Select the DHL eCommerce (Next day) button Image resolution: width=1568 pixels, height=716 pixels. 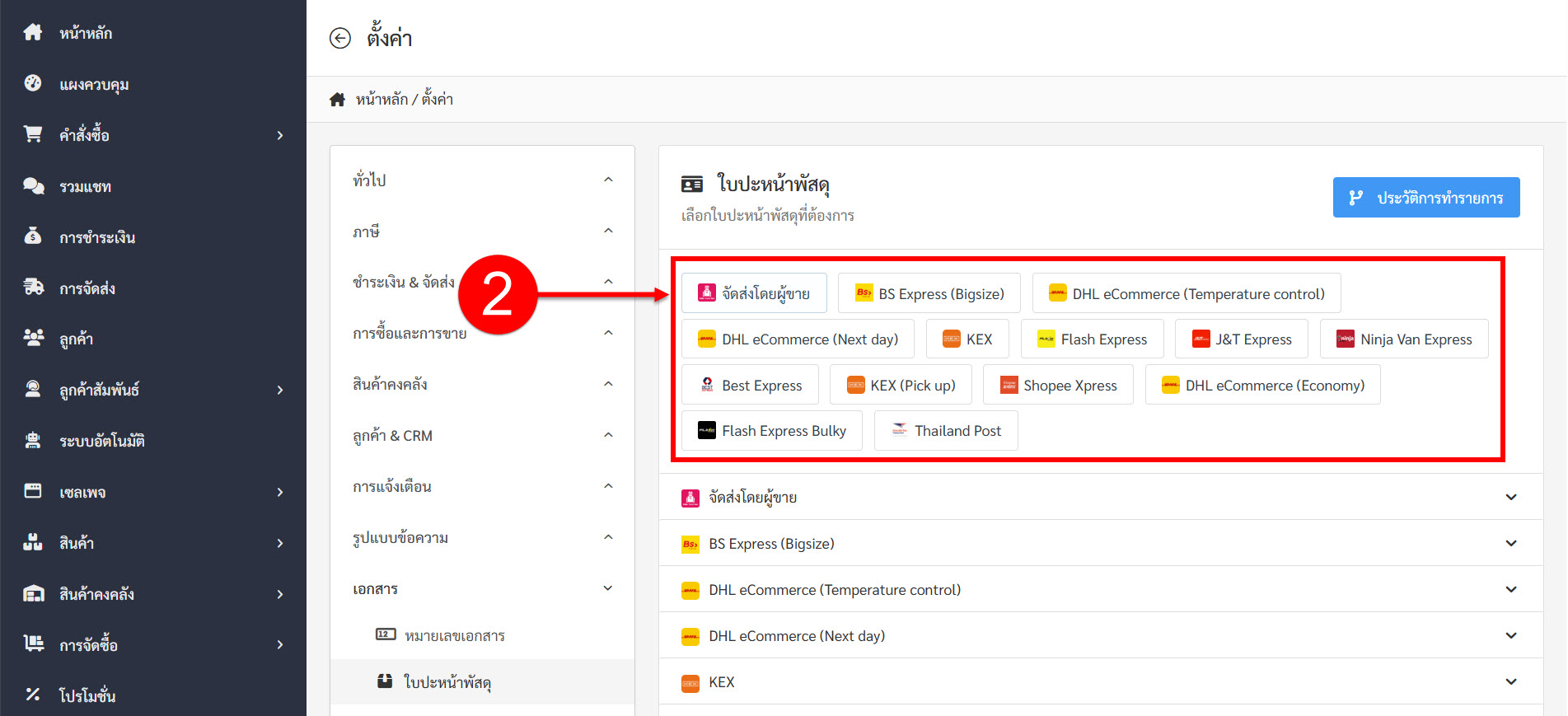coord(798,339)
